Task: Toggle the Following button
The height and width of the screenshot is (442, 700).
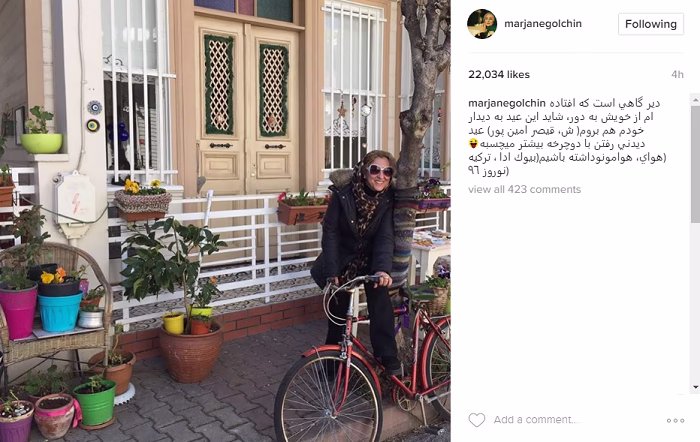Action: 650,24
